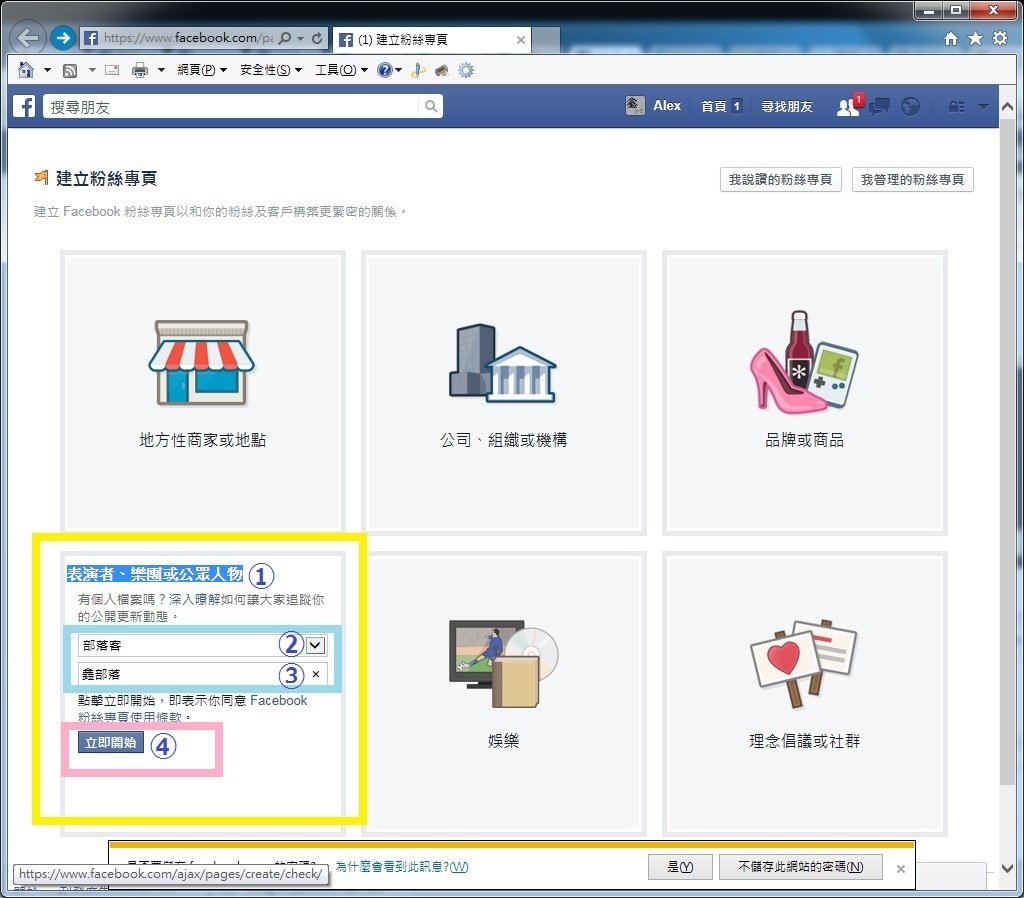Click the RSS feeds icon
The width and height of the screenshot is (1024, 898).
click(x=70, y=71)
